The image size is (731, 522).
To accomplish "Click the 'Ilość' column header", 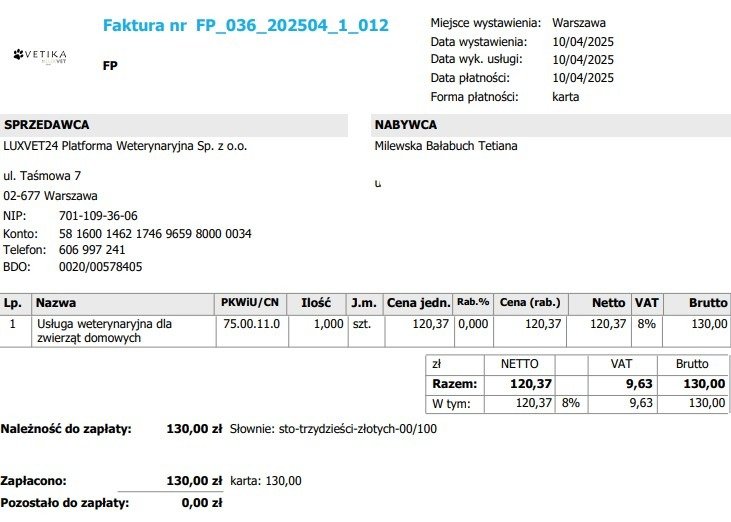I will [x=316, y=303].
